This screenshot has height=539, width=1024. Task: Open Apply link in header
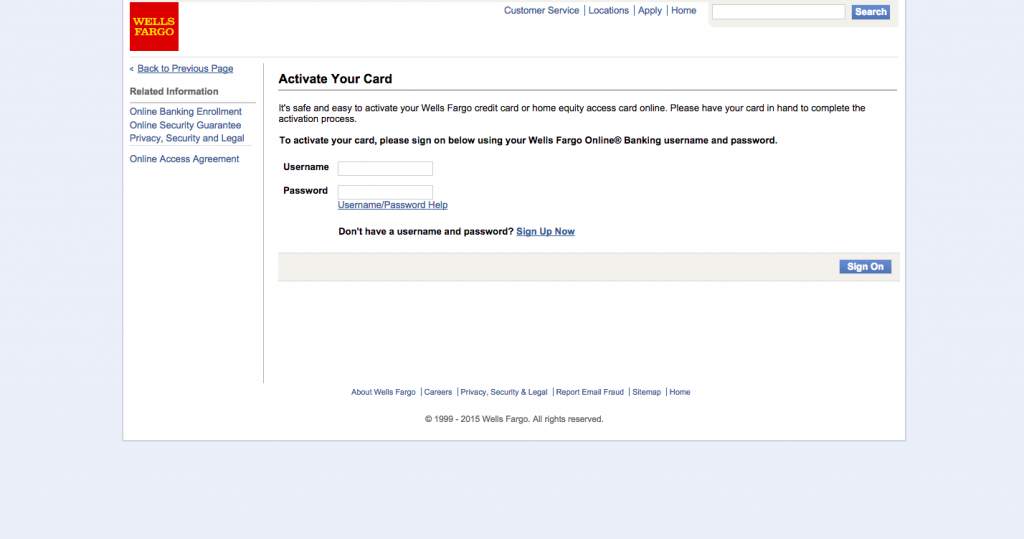click(650, 10)
